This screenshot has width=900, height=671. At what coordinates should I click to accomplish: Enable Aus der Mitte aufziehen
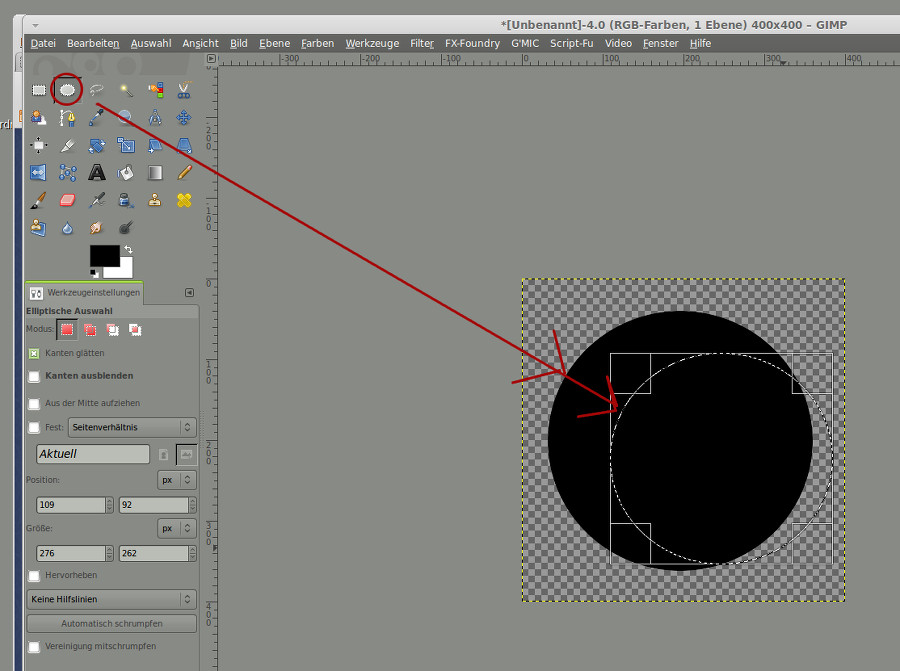coord(34,403)
